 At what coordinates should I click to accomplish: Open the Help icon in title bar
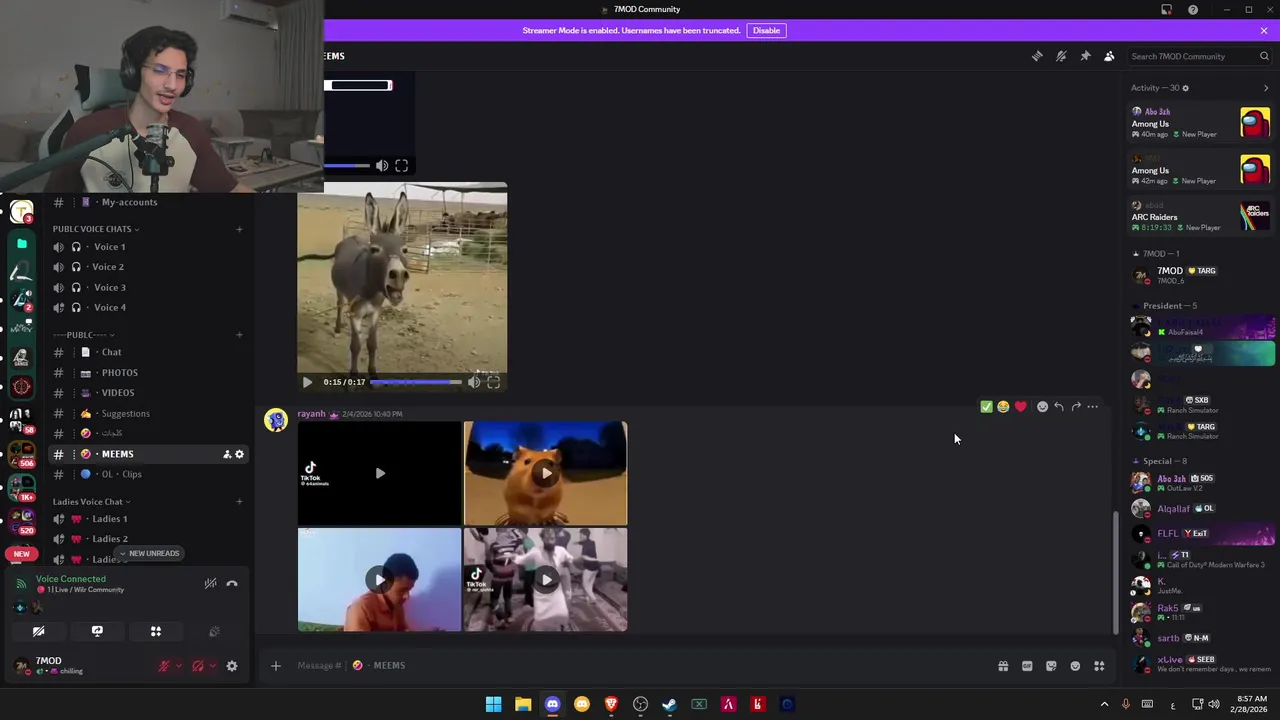pos(1193,9)
